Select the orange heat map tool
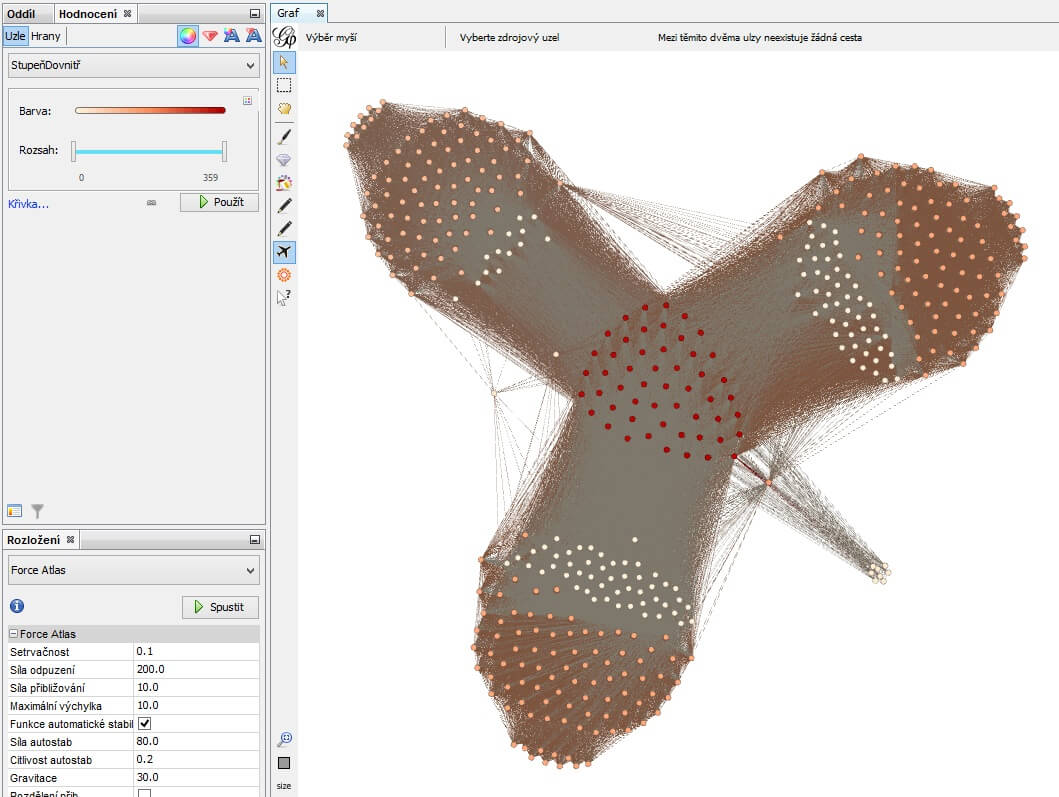 click(284, 275)
